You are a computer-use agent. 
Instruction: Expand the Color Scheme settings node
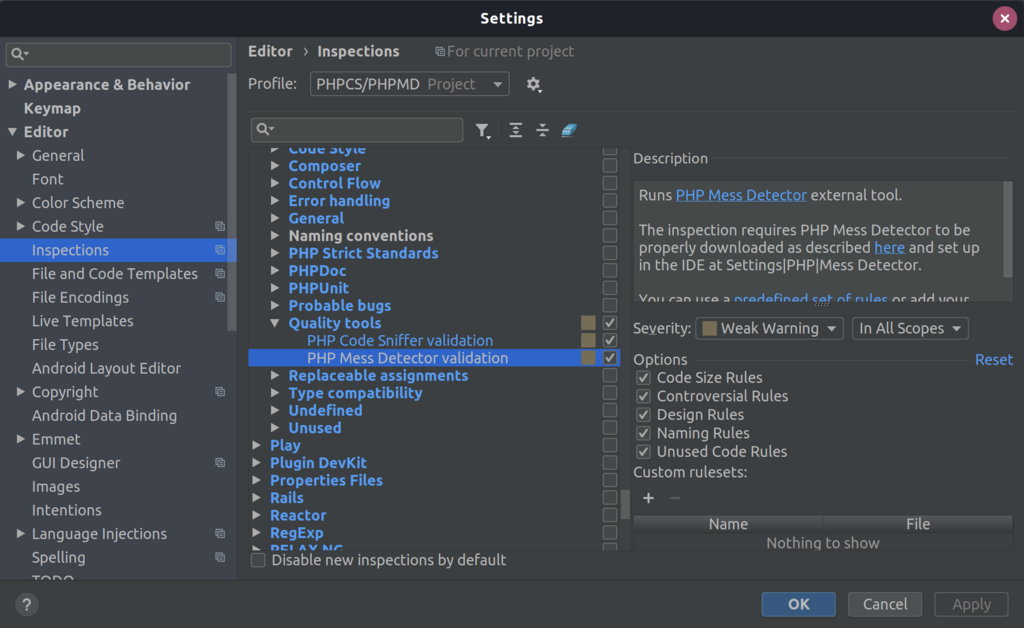point(20,202)
